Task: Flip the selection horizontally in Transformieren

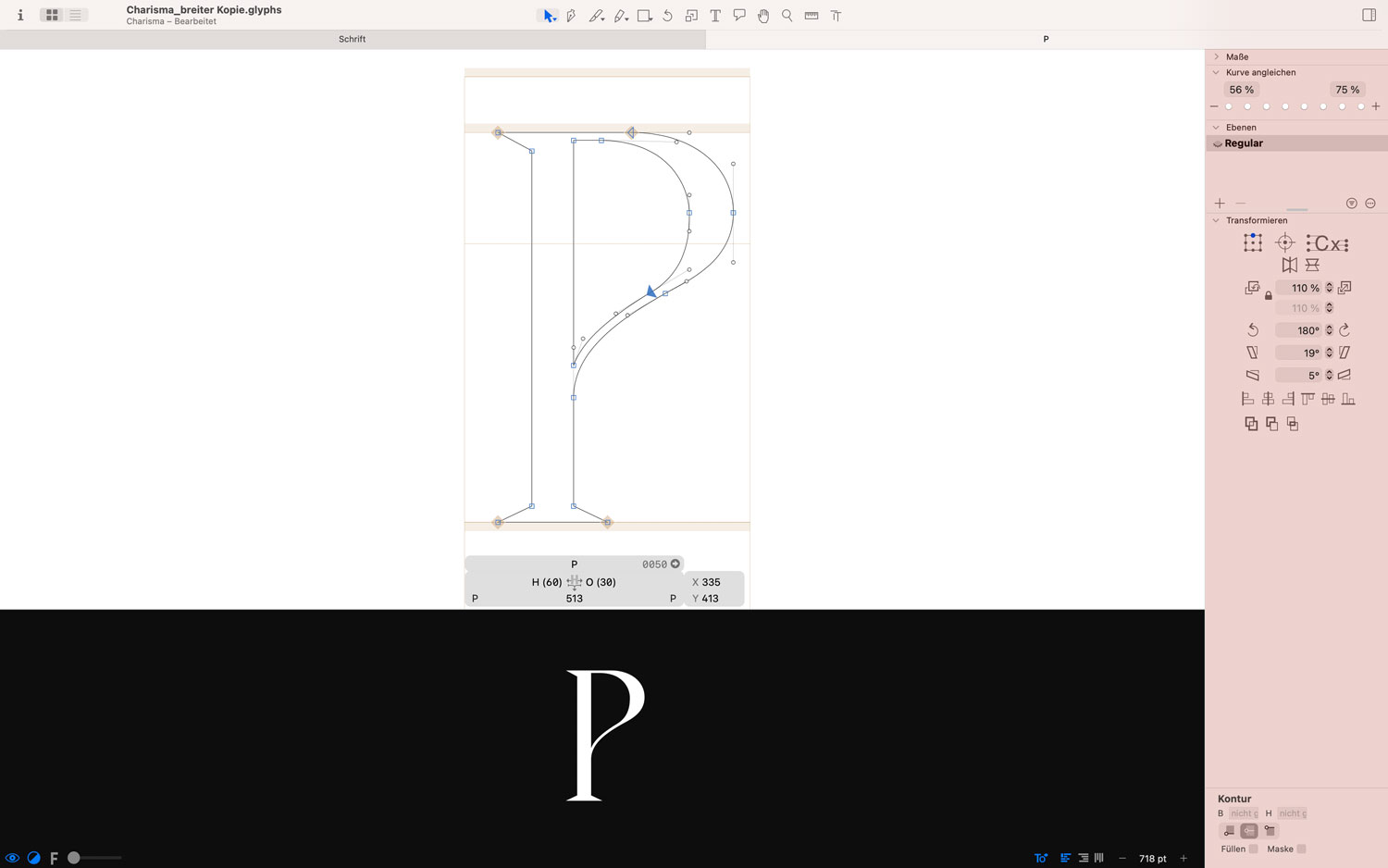Action: point(1290,265)
